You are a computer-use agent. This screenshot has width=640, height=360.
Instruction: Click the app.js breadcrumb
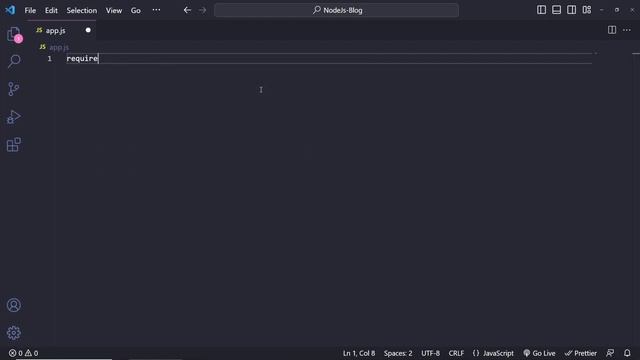tap(55, 47)
